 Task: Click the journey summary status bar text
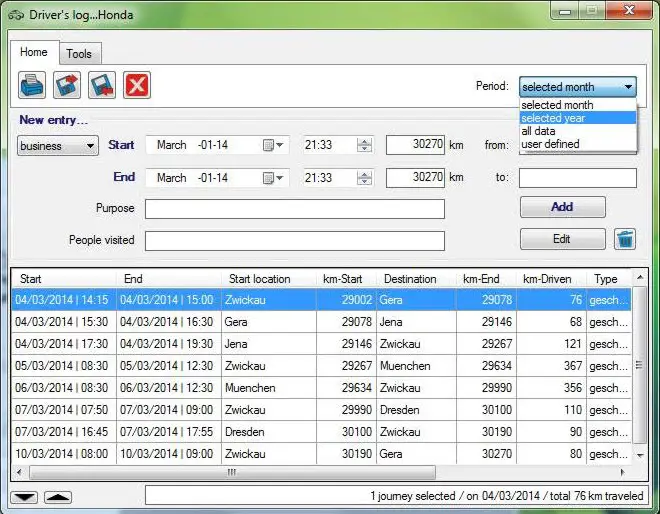[507, 496]
